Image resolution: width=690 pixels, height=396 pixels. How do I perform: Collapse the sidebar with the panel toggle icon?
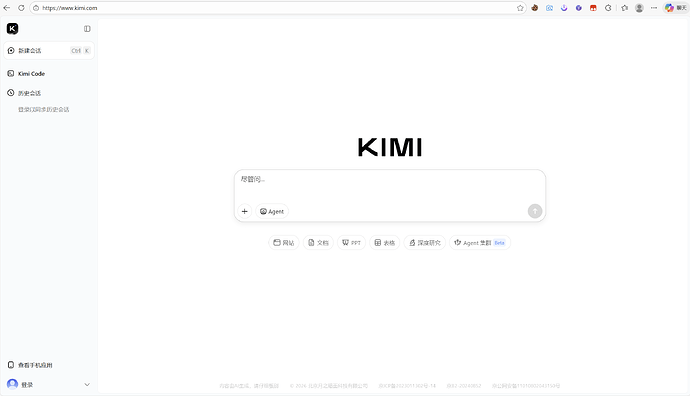click(87, 29)
